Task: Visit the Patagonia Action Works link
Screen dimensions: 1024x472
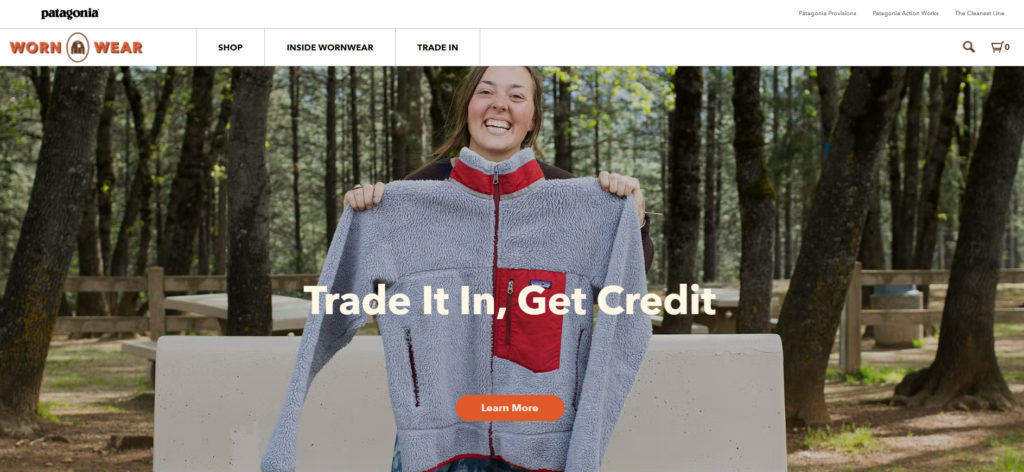Action: tap(905, 13)
